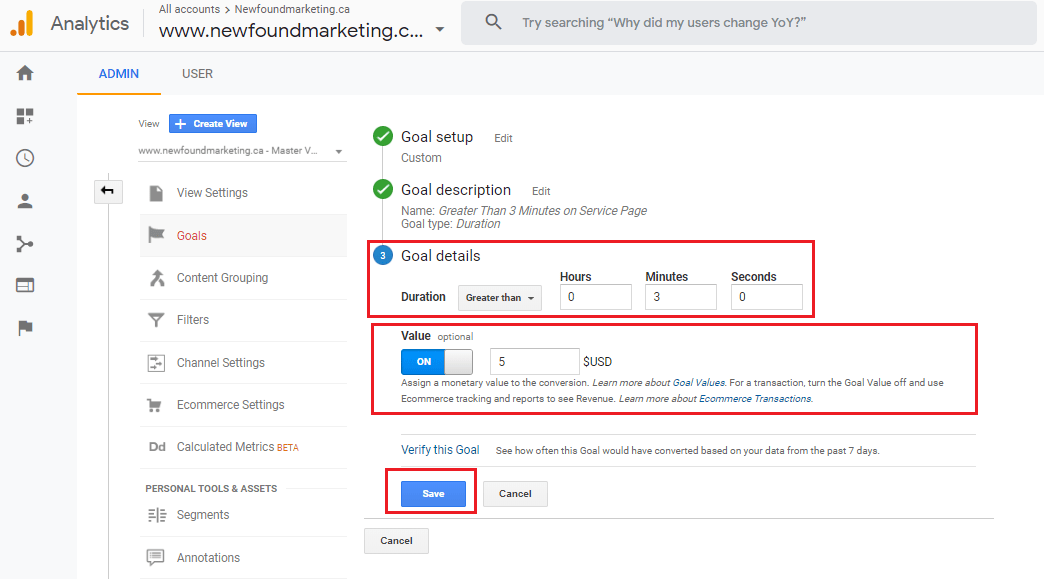Click the search magnifier icon

[x=493, y=22]
